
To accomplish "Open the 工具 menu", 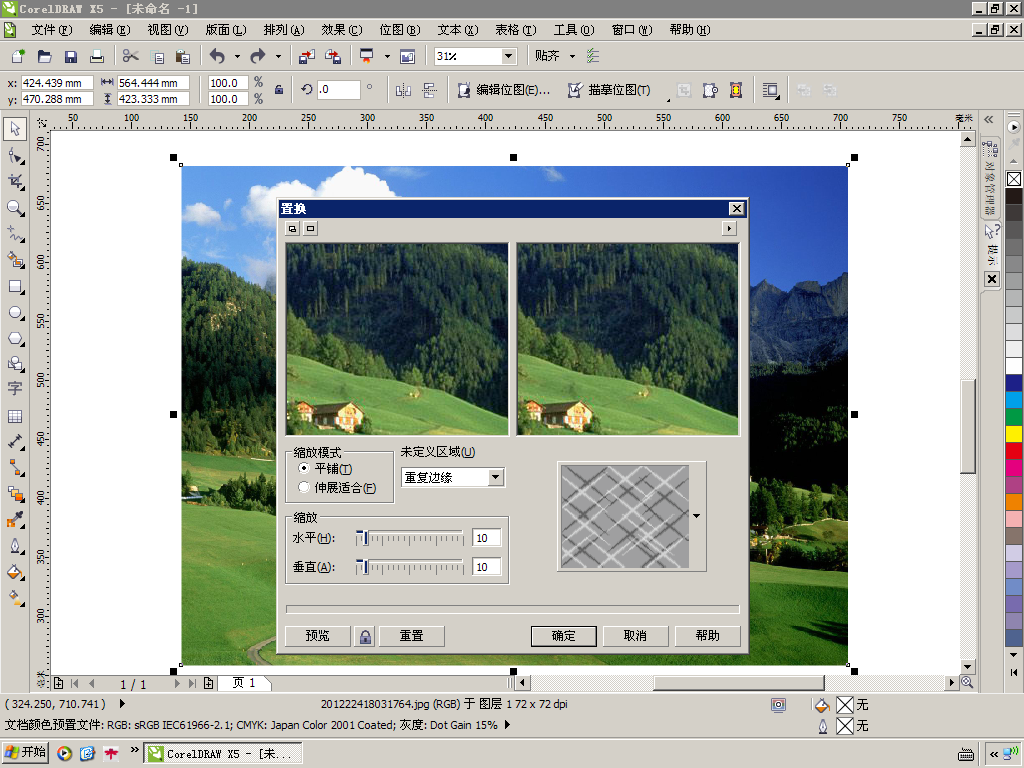I will 574,30.
